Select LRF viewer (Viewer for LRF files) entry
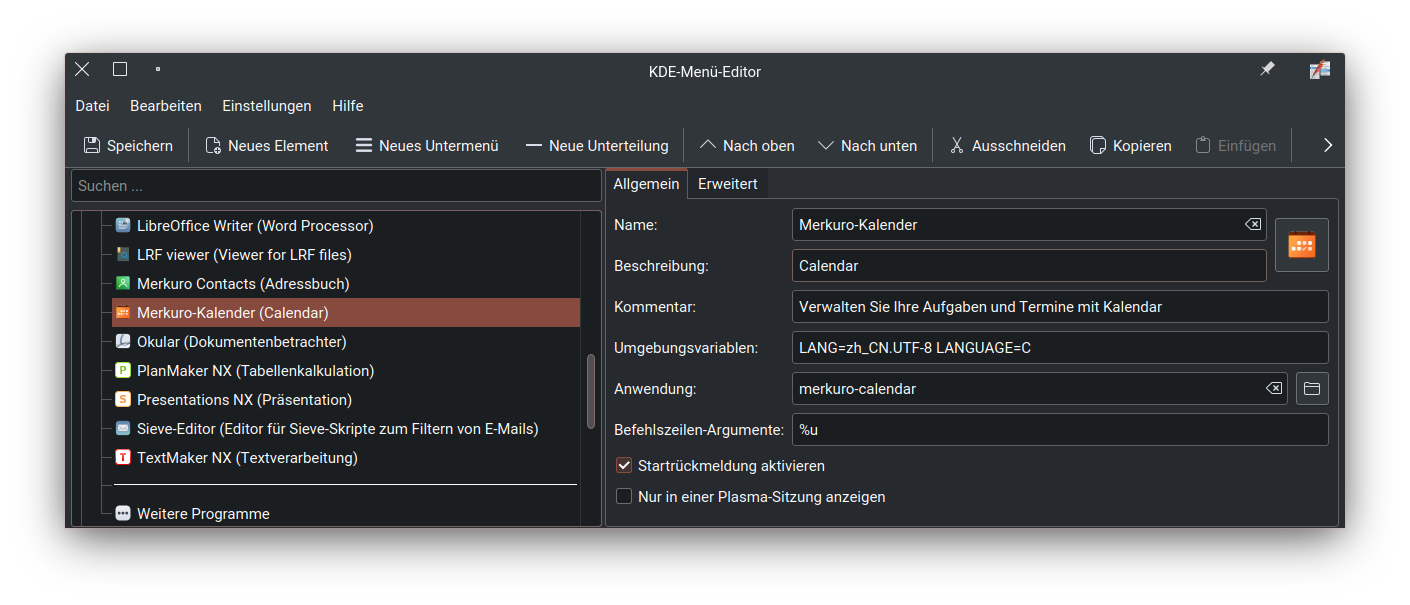The width and height of the screenshot is (1410, 605). [x=244, y=255]
